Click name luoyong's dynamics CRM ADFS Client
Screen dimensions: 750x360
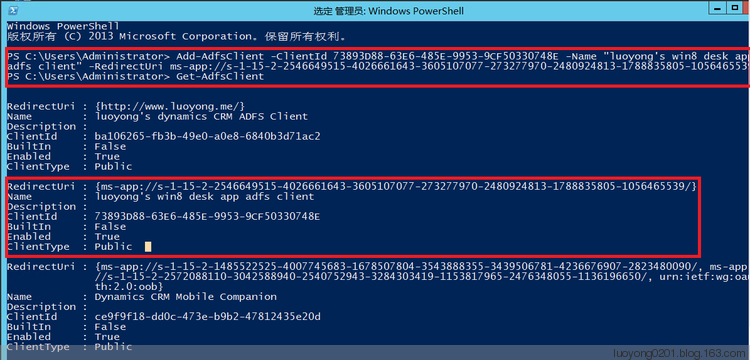201,116
